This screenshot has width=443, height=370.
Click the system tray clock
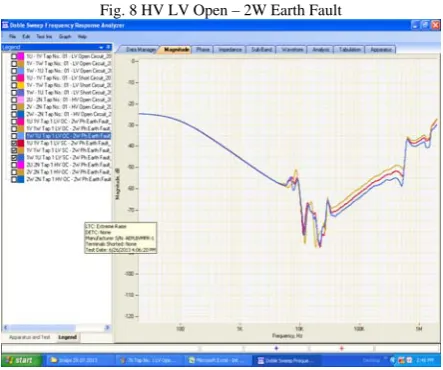pyautogui.click(x=426, y=360)
